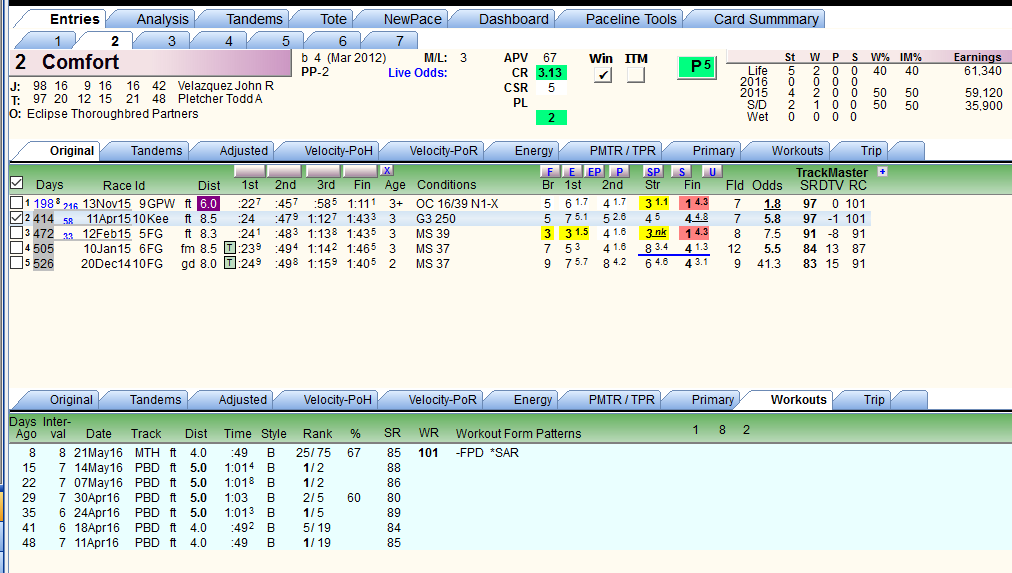Screen dimensions: 1012x573
Task: Click the plus icon beside TrackMaster
Action: pyautogui.click(x=882, y=172)
